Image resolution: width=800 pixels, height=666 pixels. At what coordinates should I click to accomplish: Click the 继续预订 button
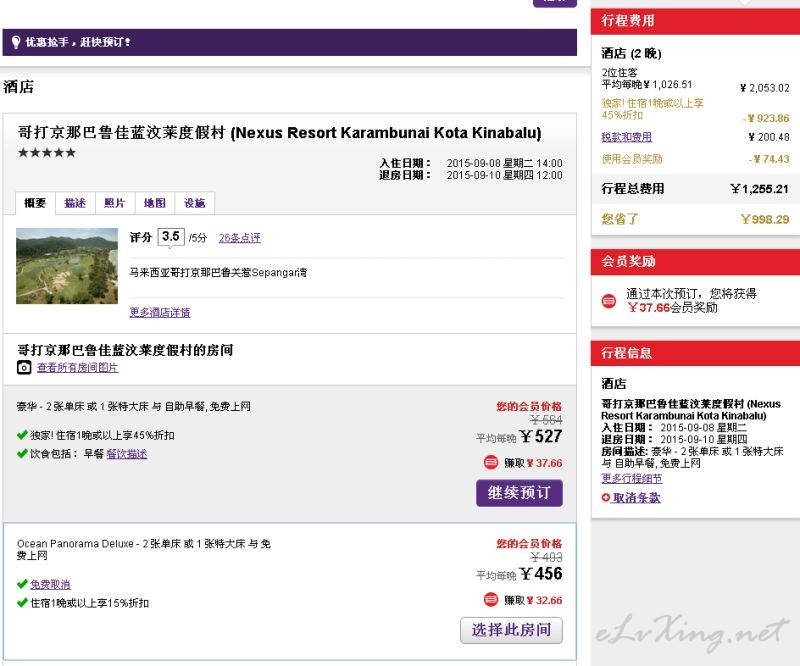point(519,492)
